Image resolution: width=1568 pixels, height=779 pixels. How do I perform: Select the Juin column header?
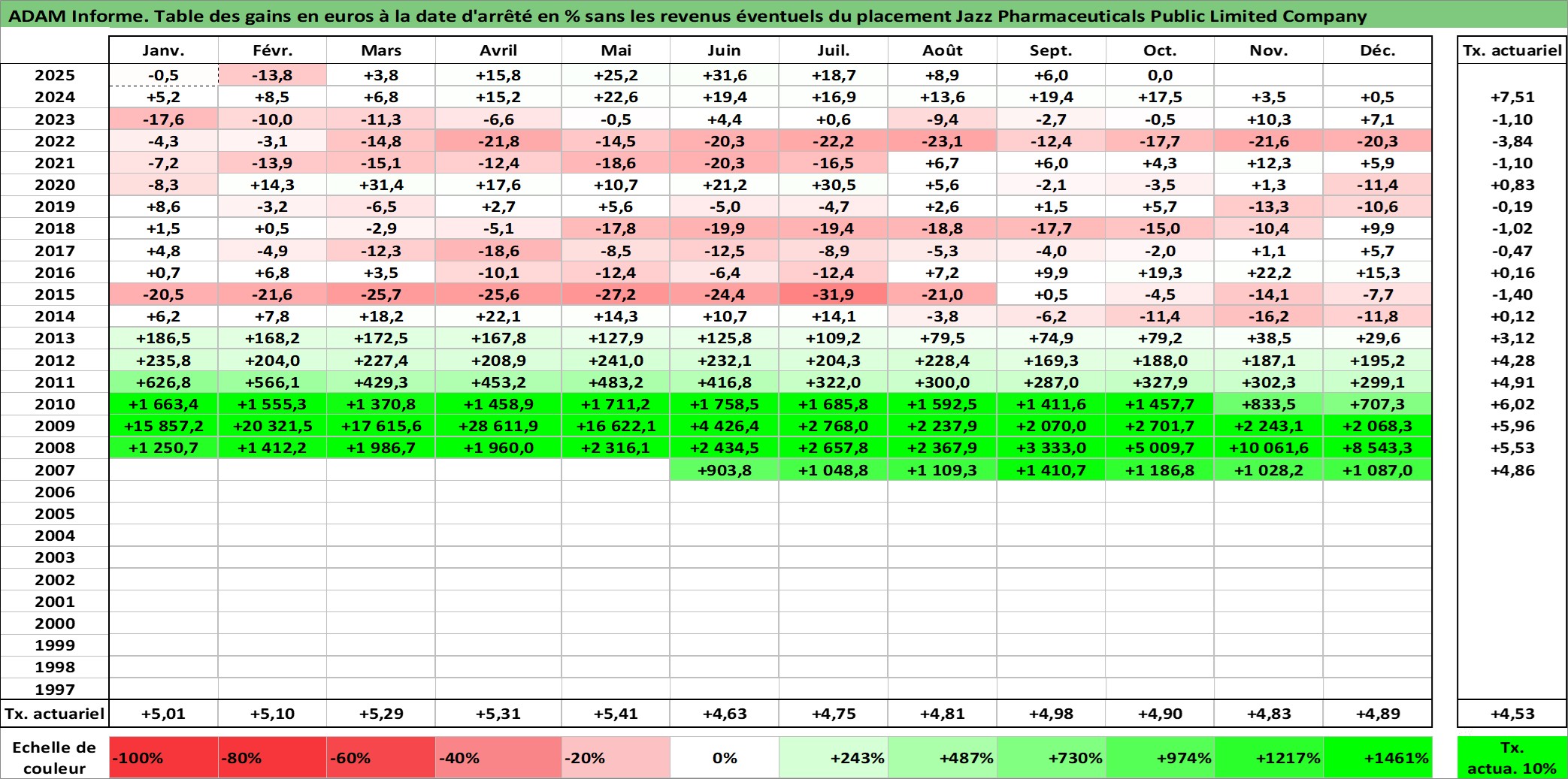pos(724,50)
